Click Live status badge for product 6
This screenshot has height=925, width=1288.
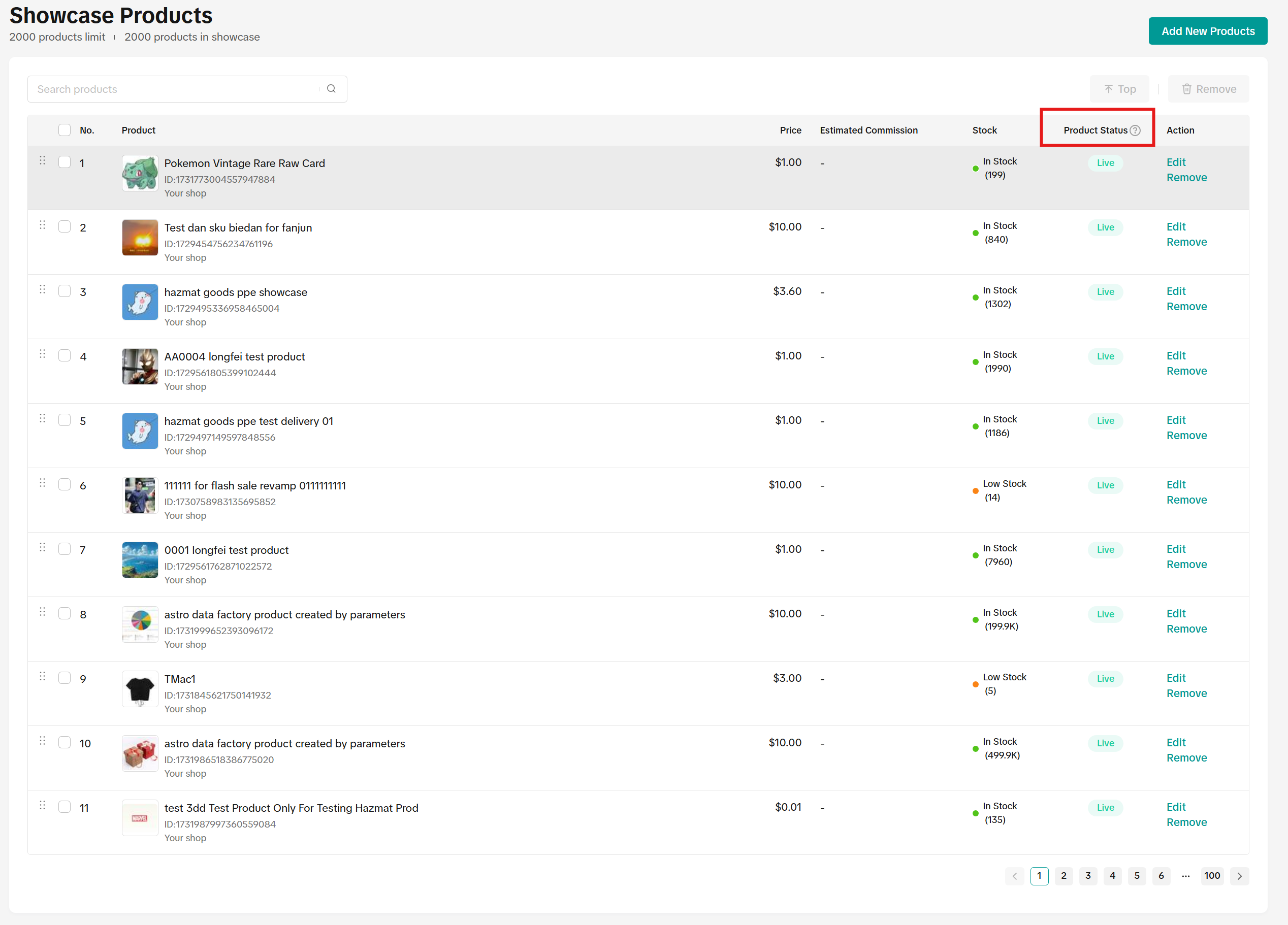click(x=1105, y=485)
